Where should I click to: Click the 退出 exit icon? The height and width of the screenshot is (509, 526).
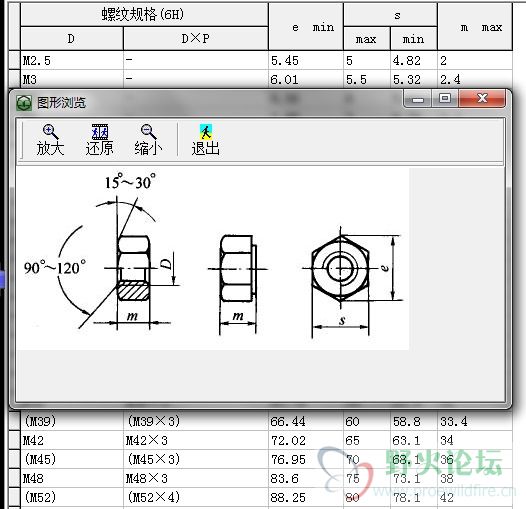(x=205, y=132)
